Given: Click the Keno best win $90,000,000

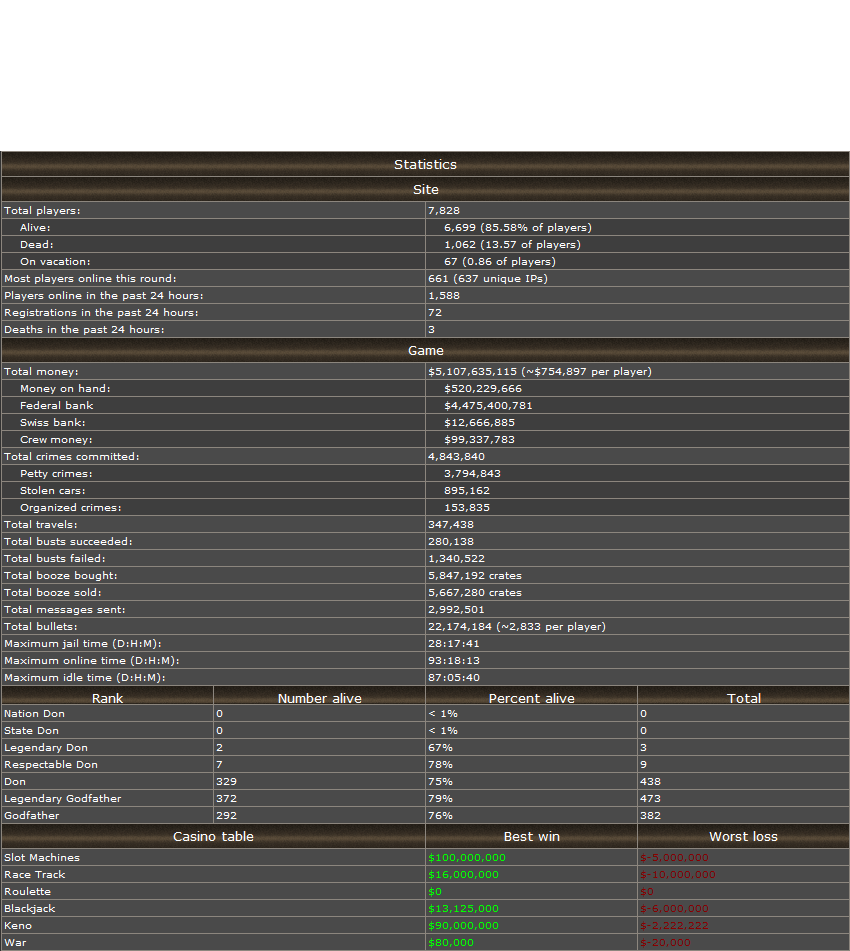Looking at the screenshot, I should (x=464, y=925).
